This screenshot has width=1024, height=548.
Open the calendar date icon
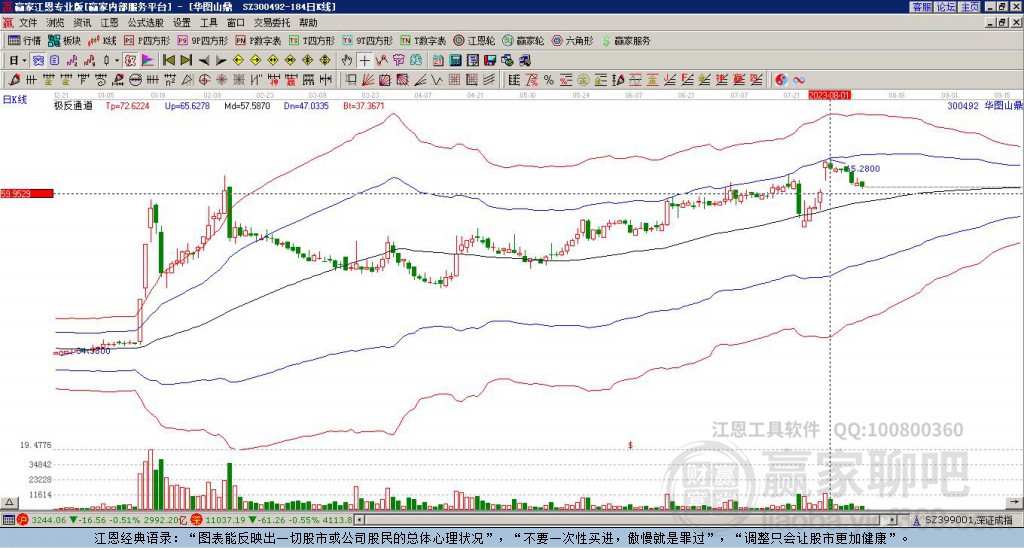click(x=438, y=61)
